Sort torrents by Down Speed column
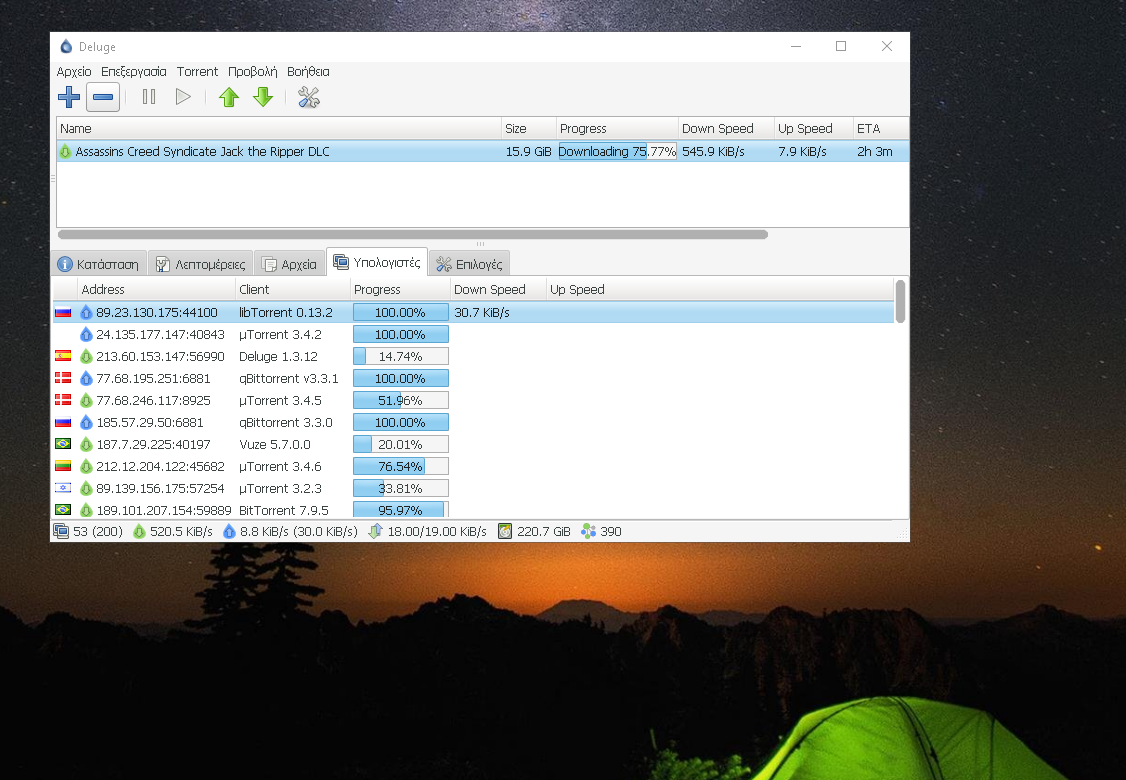Screen dimensions: 1126x780 point(717,128)
